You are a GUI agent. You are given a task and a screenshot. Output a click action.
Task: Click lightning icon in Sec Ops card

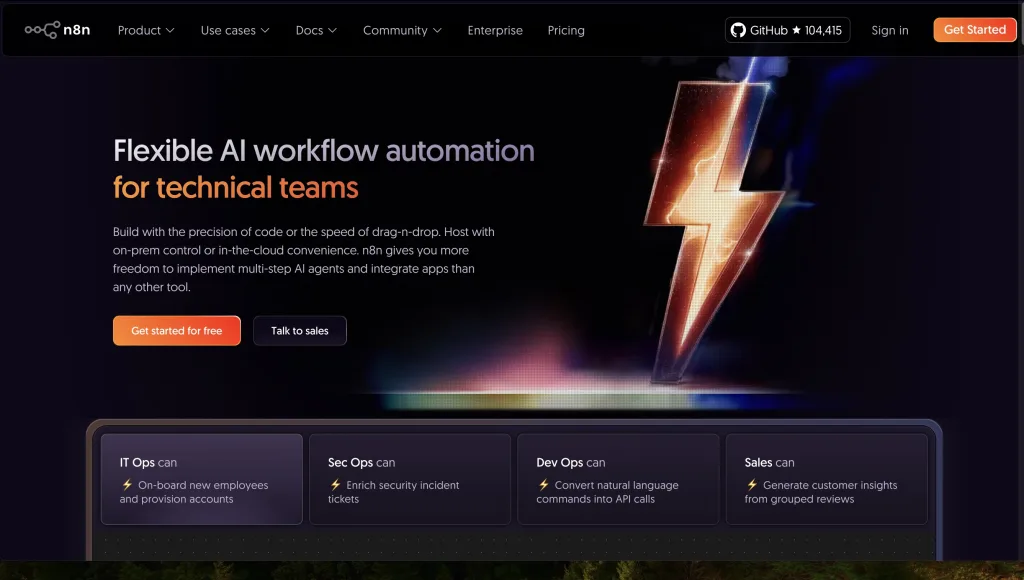point(336,485)
